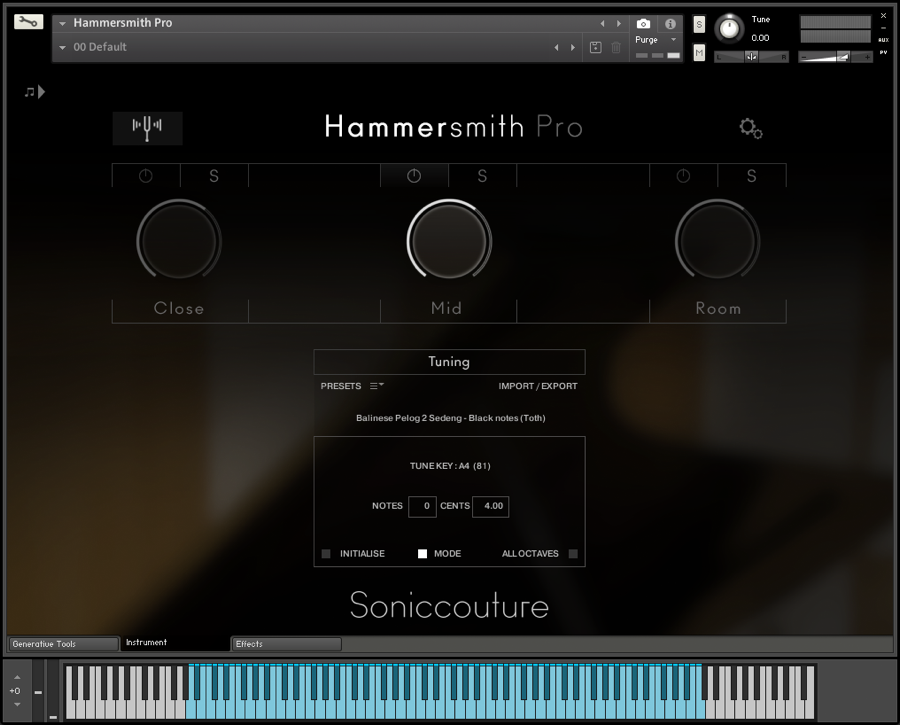Click the Tune 0.00 value
Image resolution: width=900 pixels, height=725 pixels.
(x=760, y=38)
